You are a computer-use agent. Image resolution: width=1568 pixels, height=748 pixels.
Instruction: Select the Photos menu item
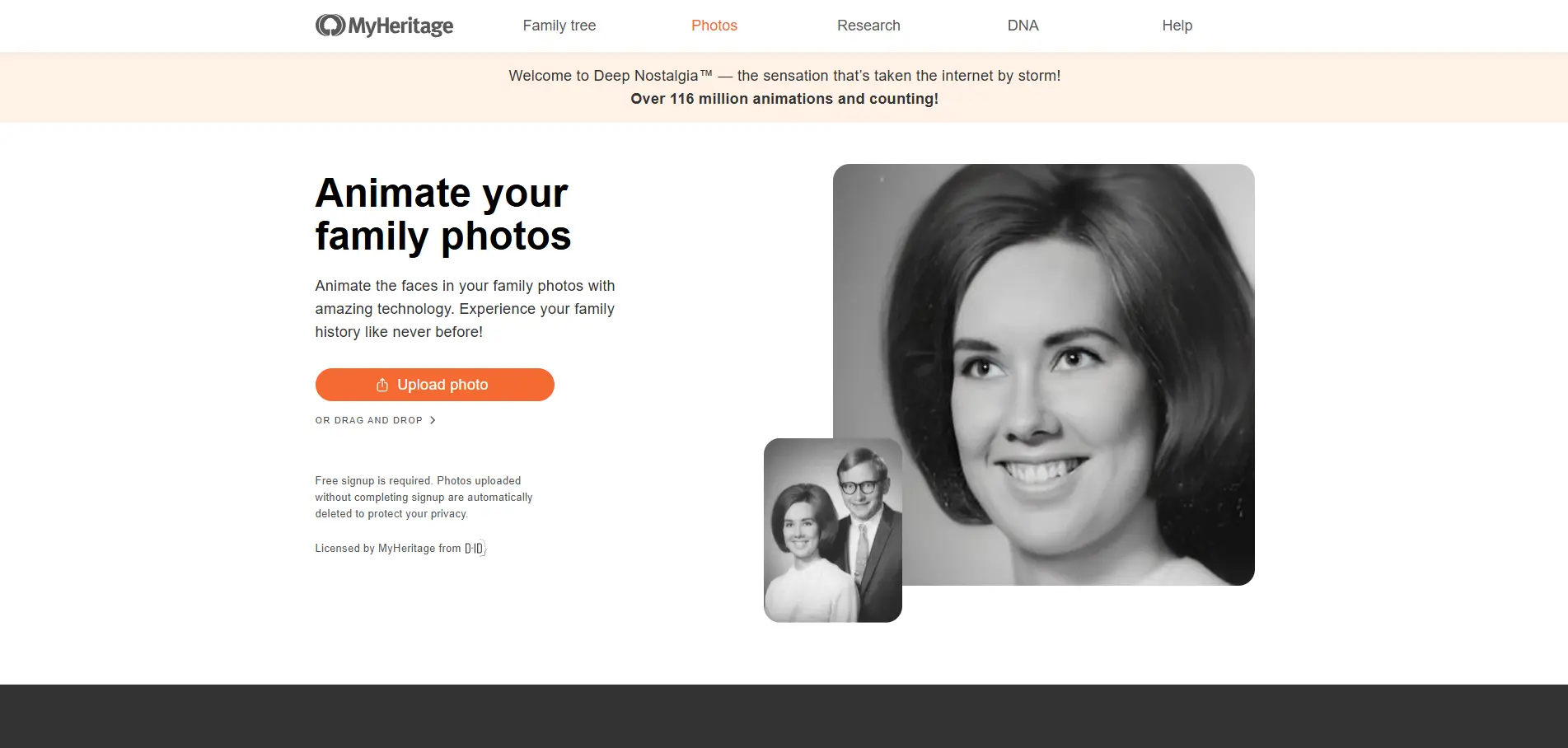(714, 26)
